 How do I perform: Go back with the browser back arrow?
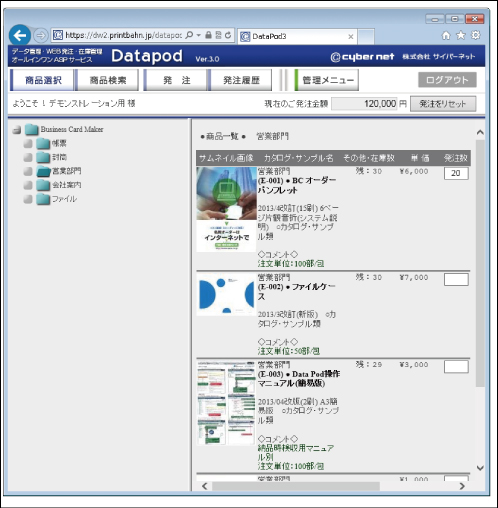(20, 35)
